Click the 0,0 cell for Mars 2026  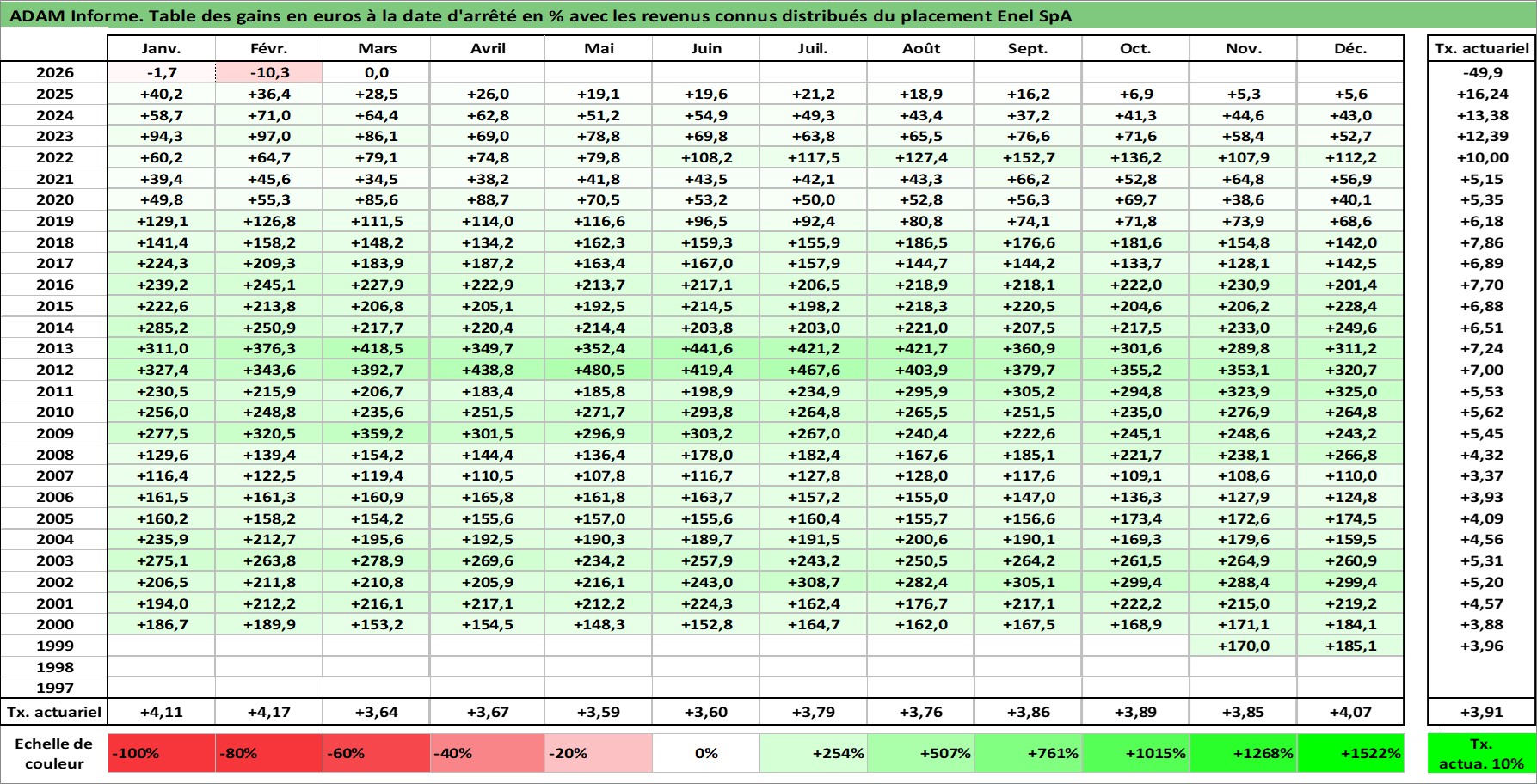376,73
